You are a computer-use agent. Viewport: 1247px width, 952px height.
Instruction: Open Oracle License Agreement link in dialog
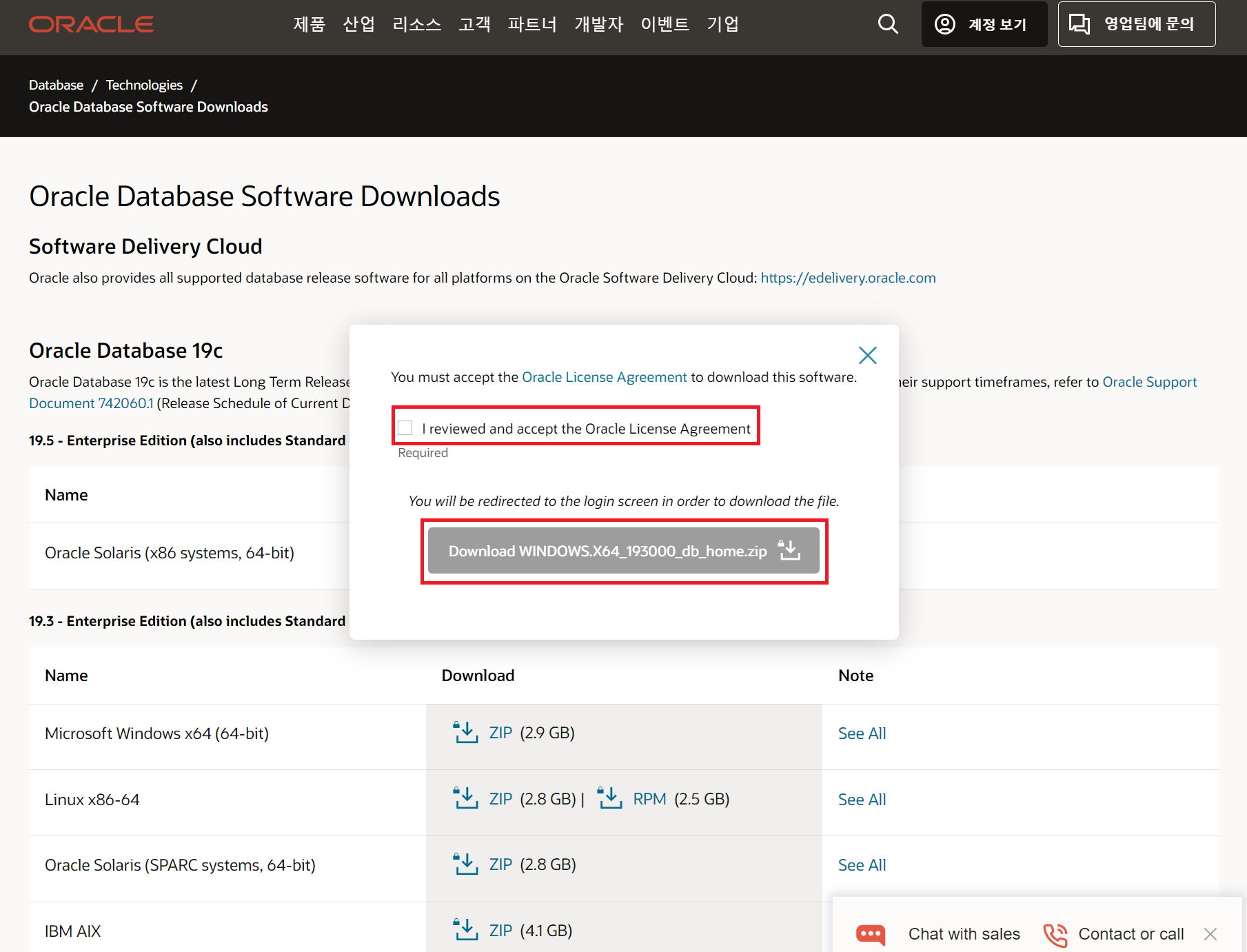coord(605,377)
